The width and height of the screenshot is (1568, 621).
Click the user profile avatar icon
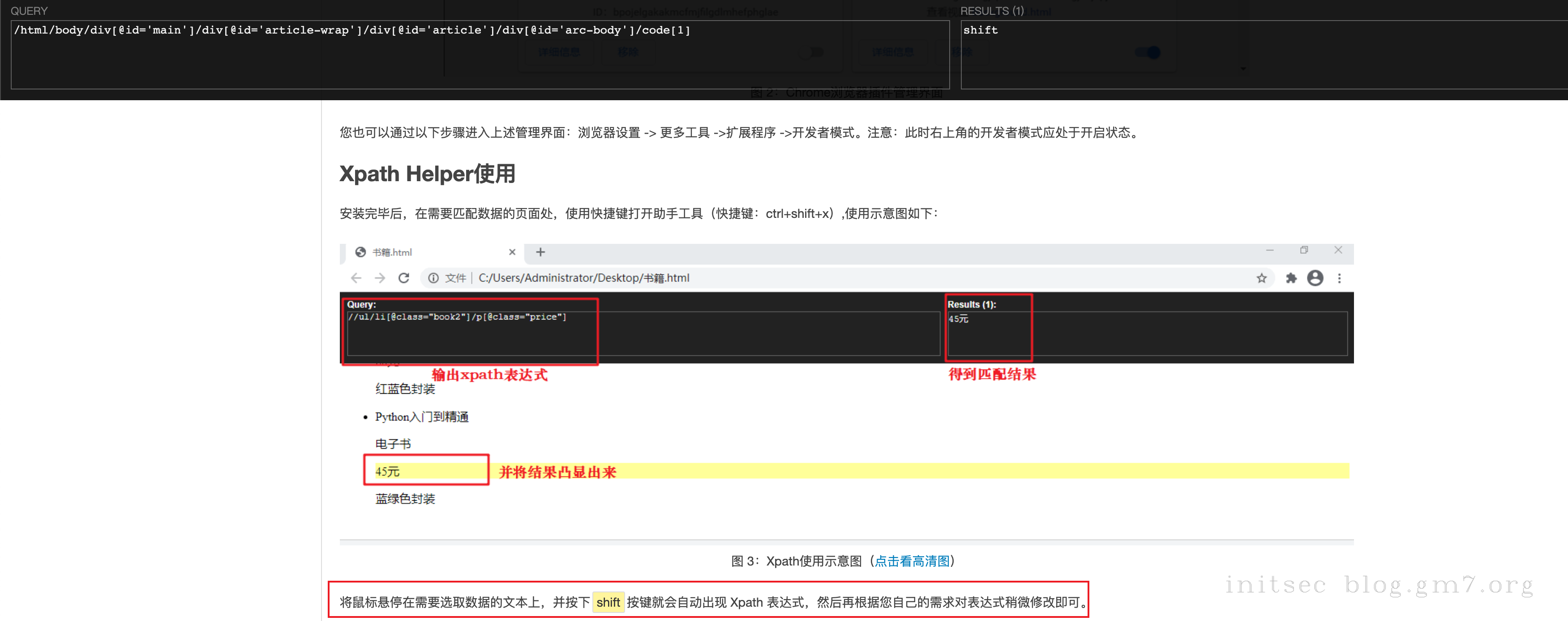coord(1315,278)
